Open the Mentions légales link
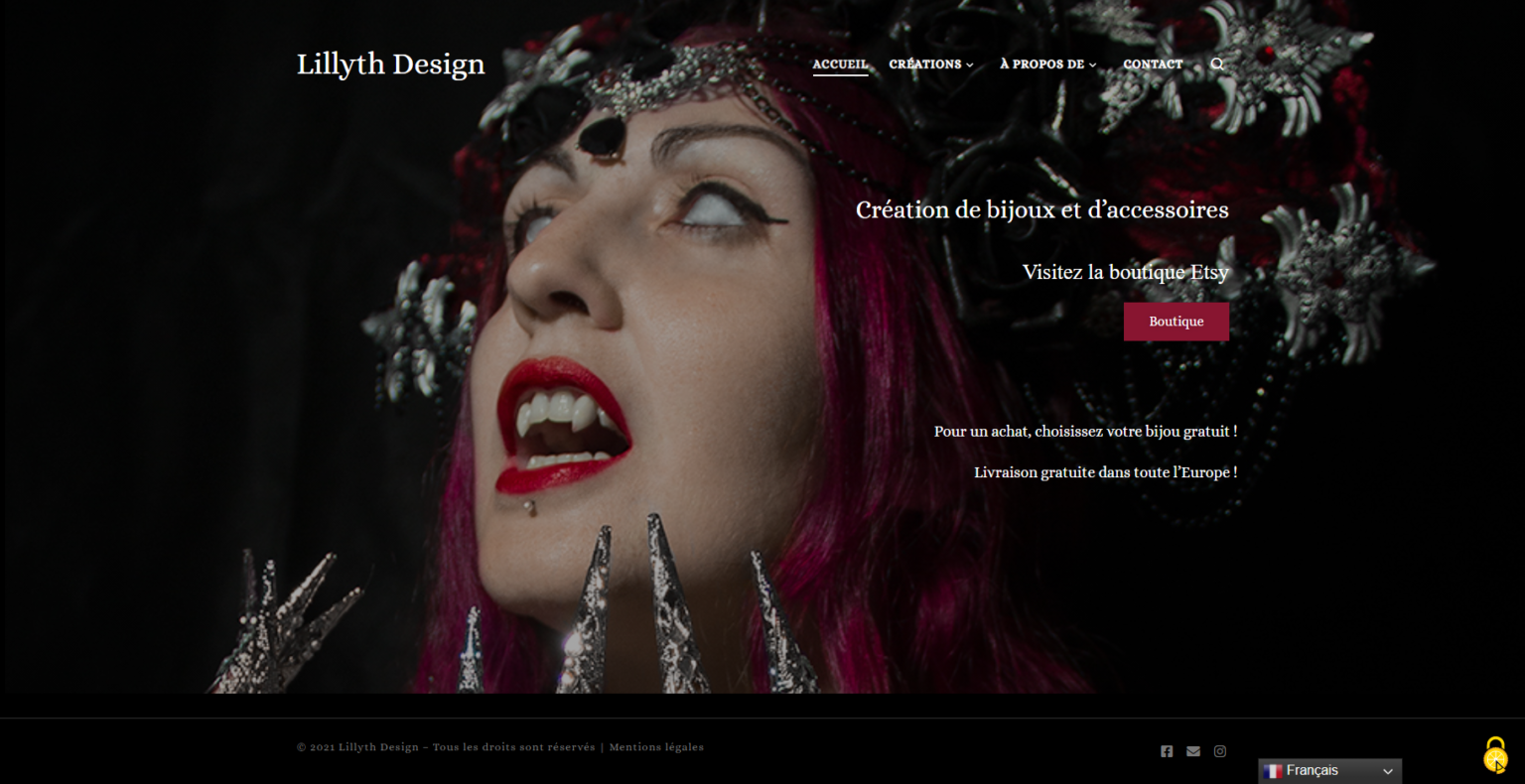 click(x=657, y=746)
